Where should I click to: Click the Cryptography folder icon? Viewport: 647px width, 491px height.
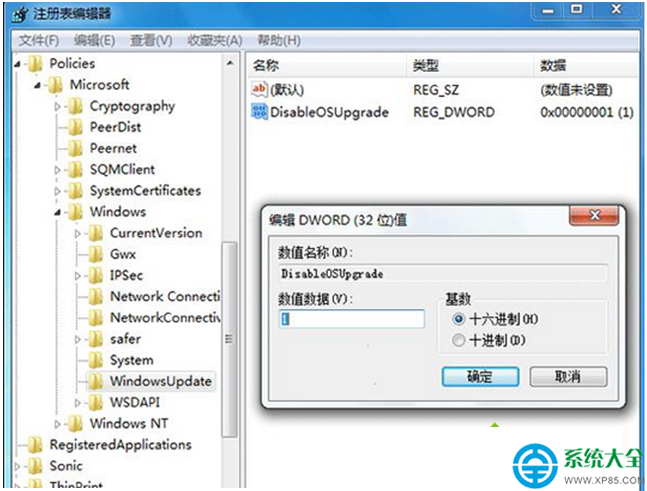(76, 106)
